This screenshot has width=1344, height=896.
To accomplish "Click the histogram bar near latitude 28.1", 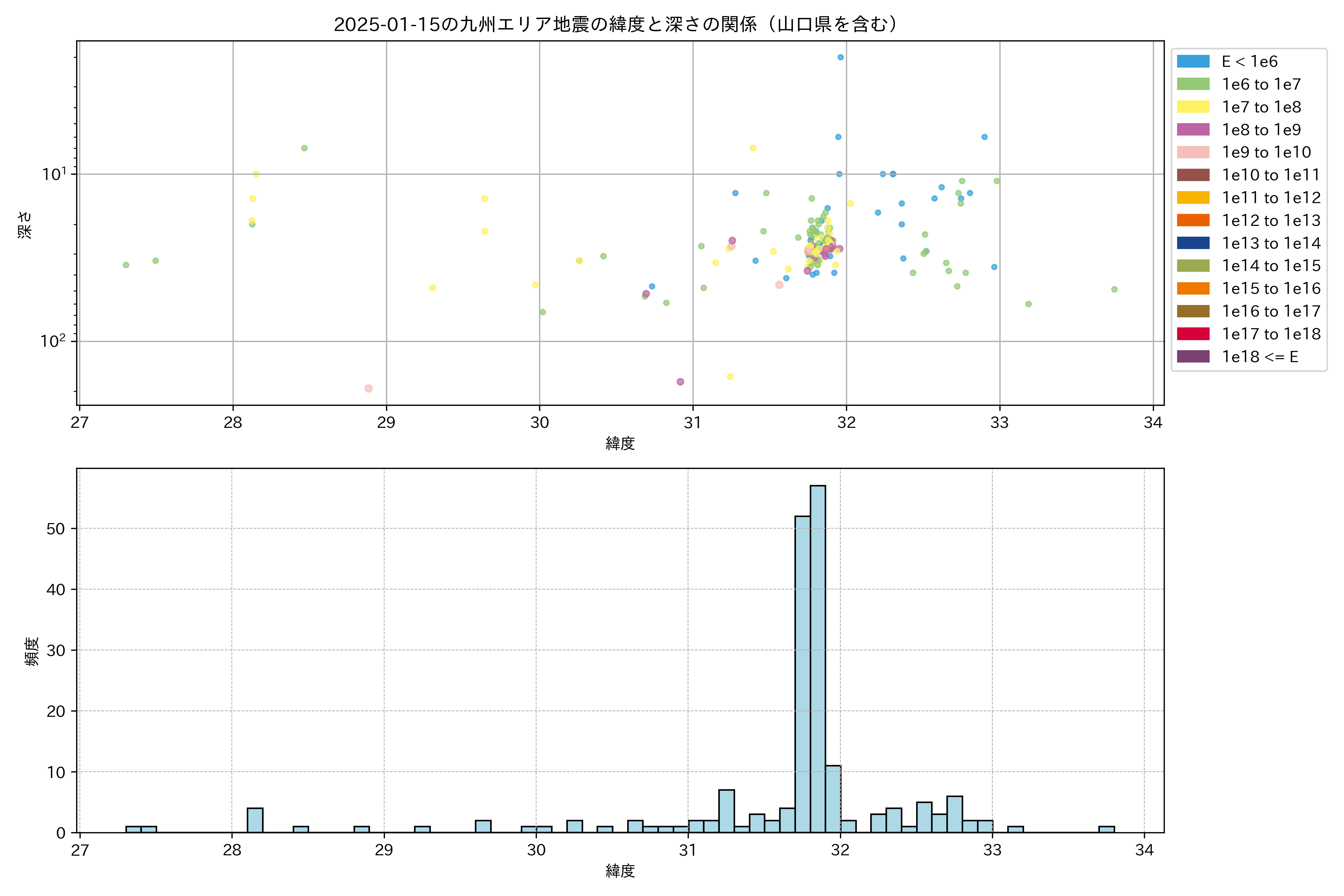I will click(255, 820).
